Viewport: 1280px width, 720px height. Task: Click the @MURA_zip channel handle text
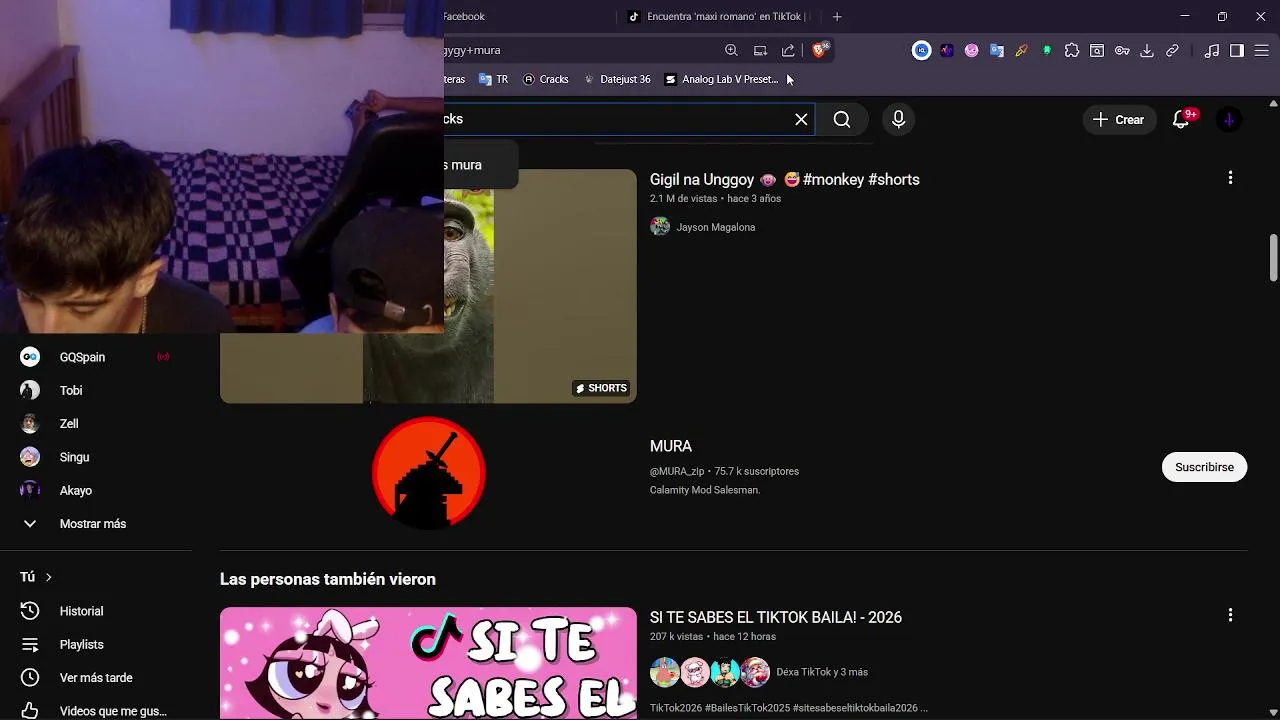677,471
